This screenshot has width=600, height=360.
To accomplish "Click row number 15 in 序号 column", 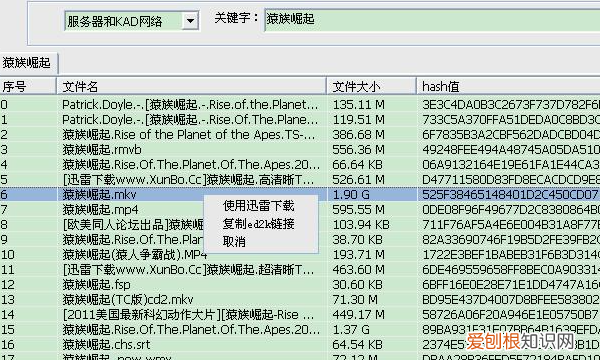I will pos(8,330).
